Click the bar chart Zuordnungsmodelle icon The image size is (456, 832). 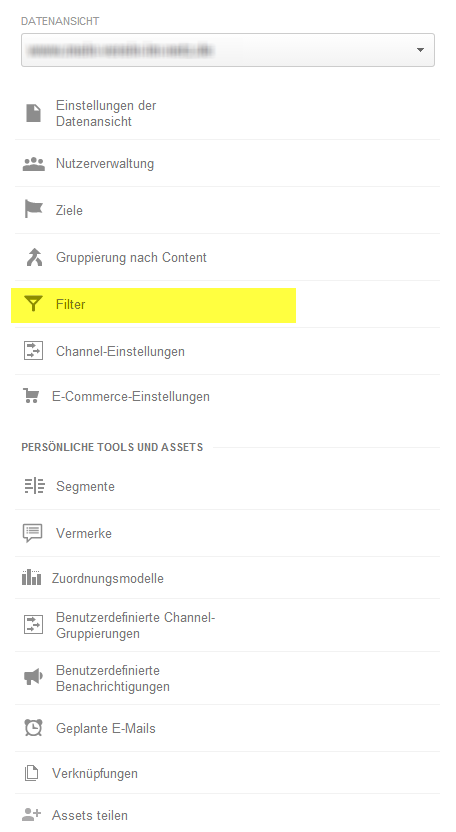pos(31,577)
